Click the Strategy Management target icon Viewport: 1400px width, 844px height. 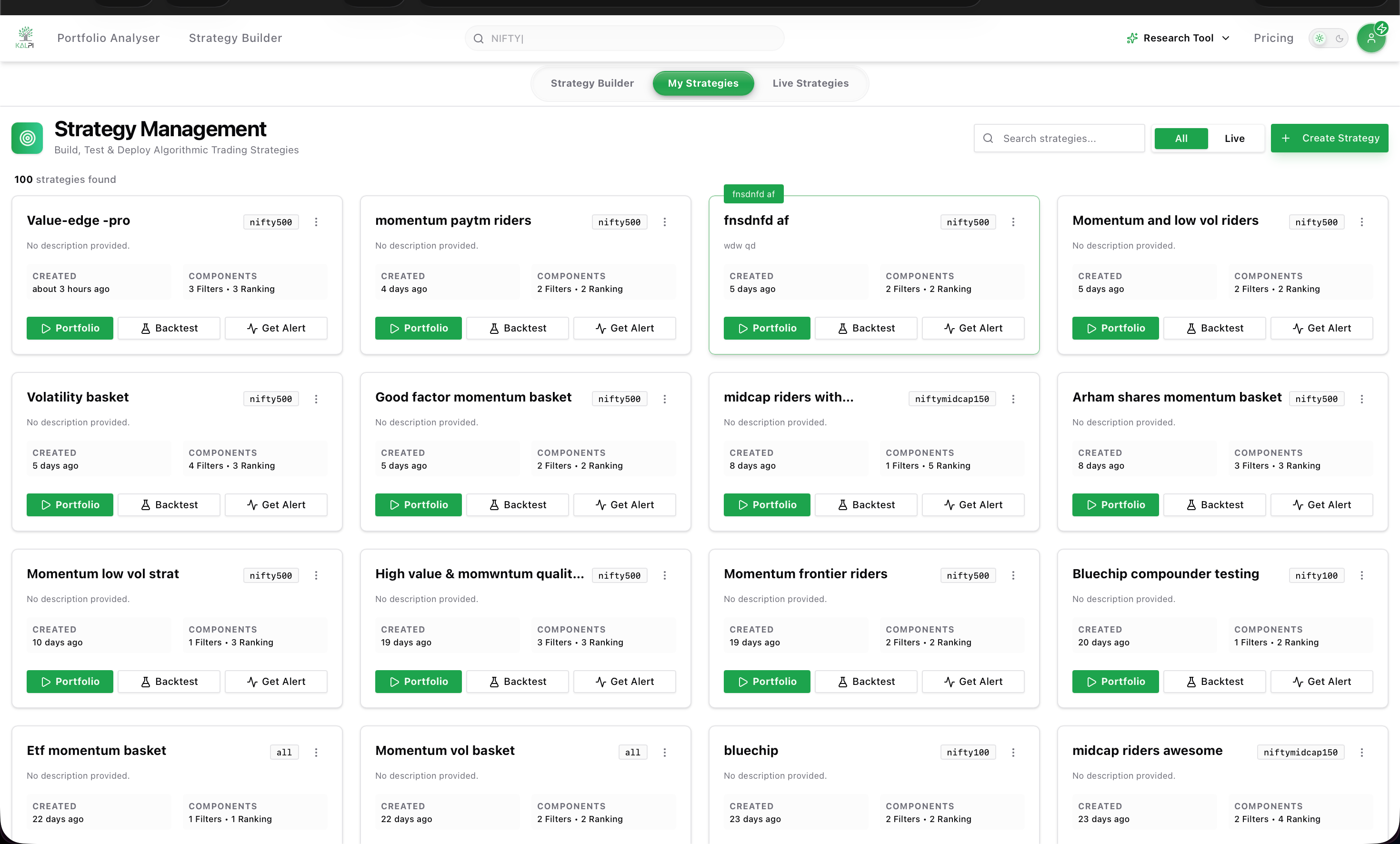click(27, 138)
